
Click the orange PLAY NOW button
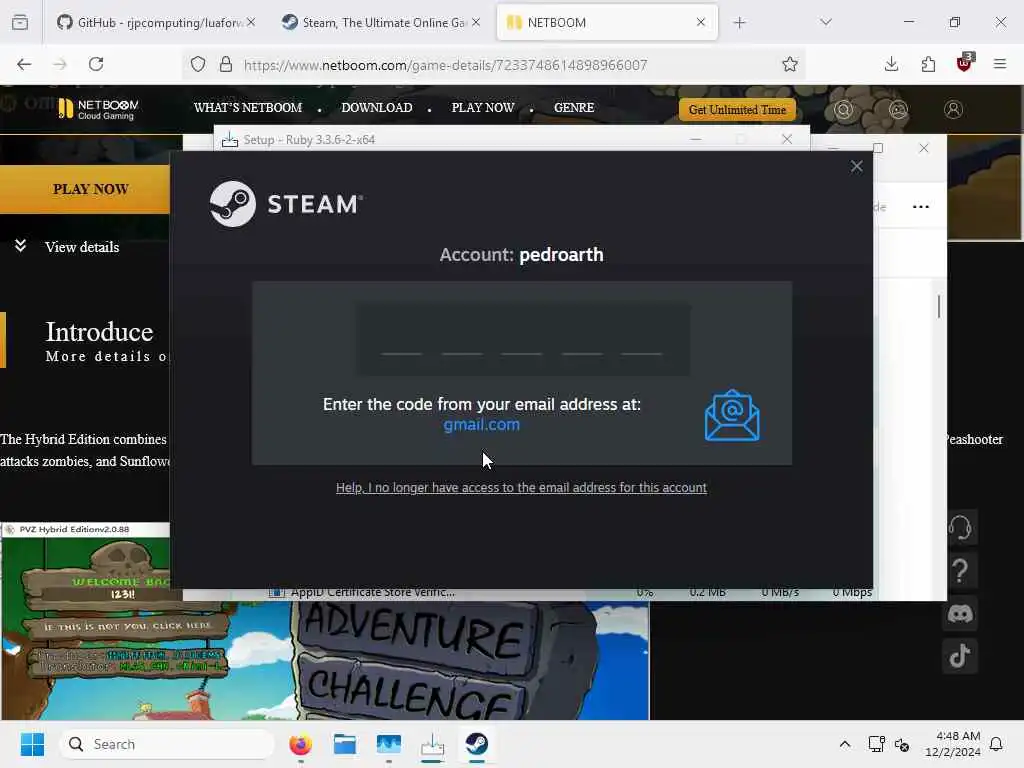(x=85, y=189)
